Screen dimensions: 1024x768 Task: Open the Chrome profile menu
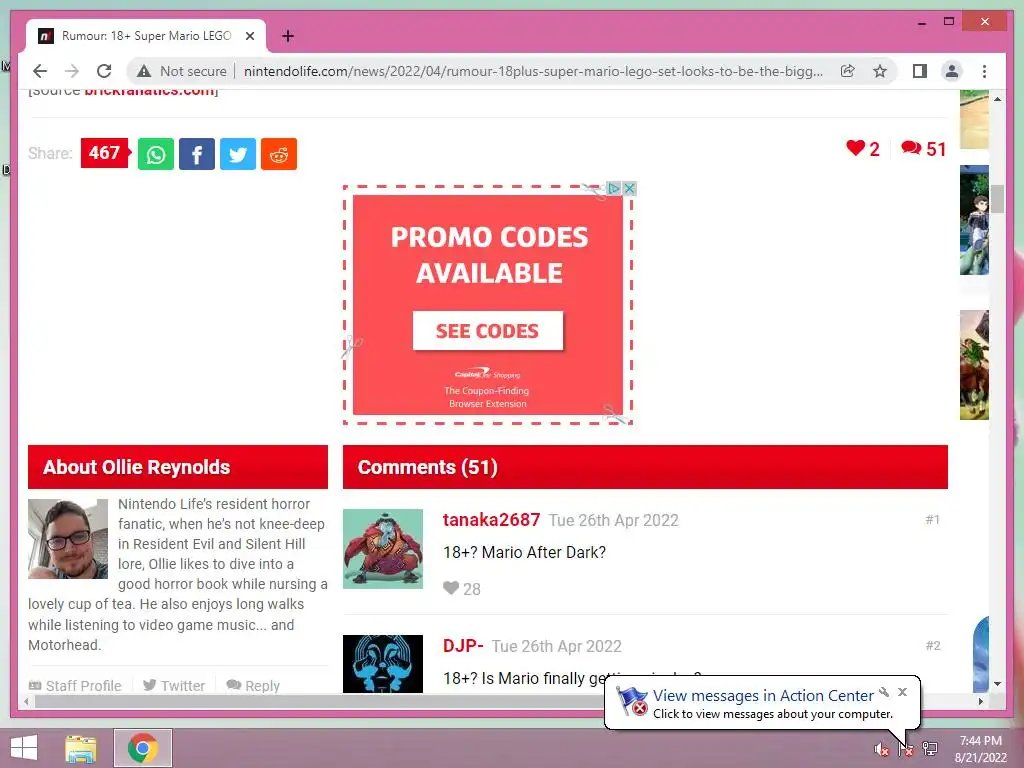pyautogui.click(x=952, y=71)
